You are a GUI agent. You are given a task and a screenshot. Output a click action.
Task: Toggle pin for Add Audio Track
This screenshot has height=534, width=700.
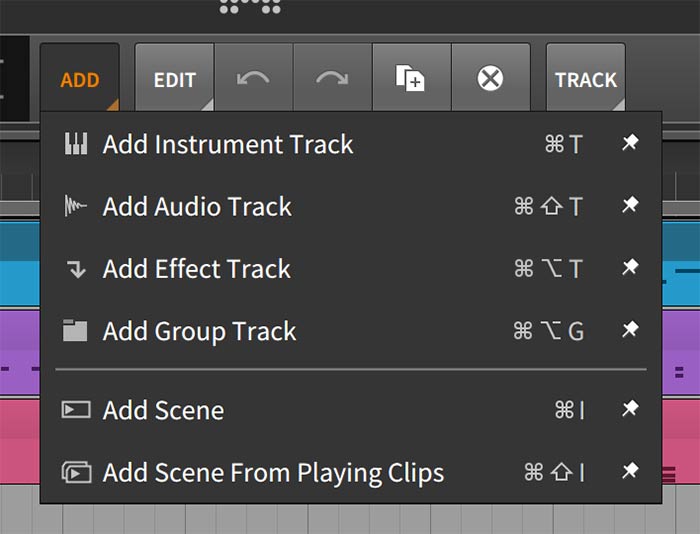click(630, 205)
